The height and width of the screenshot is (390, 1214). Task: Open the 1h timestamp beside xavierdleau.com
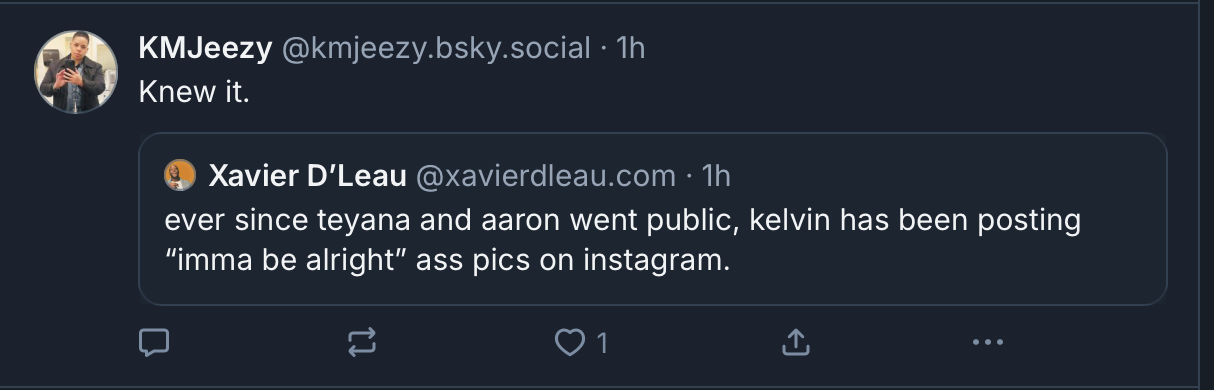tap(717, 176)
